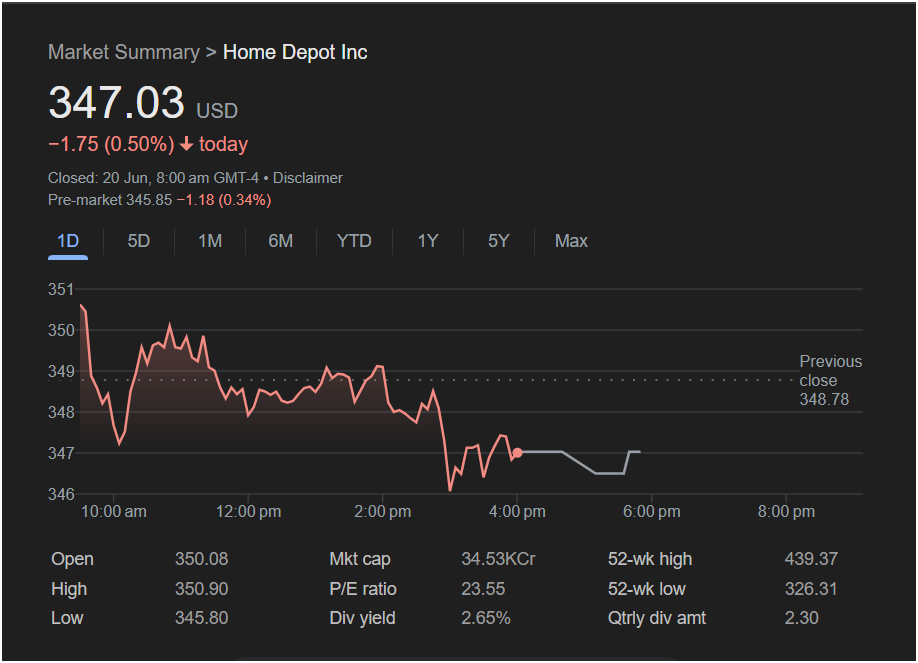Click the 351 y-axis label
This screenshot has width=918, height=663.
point(61,289)
